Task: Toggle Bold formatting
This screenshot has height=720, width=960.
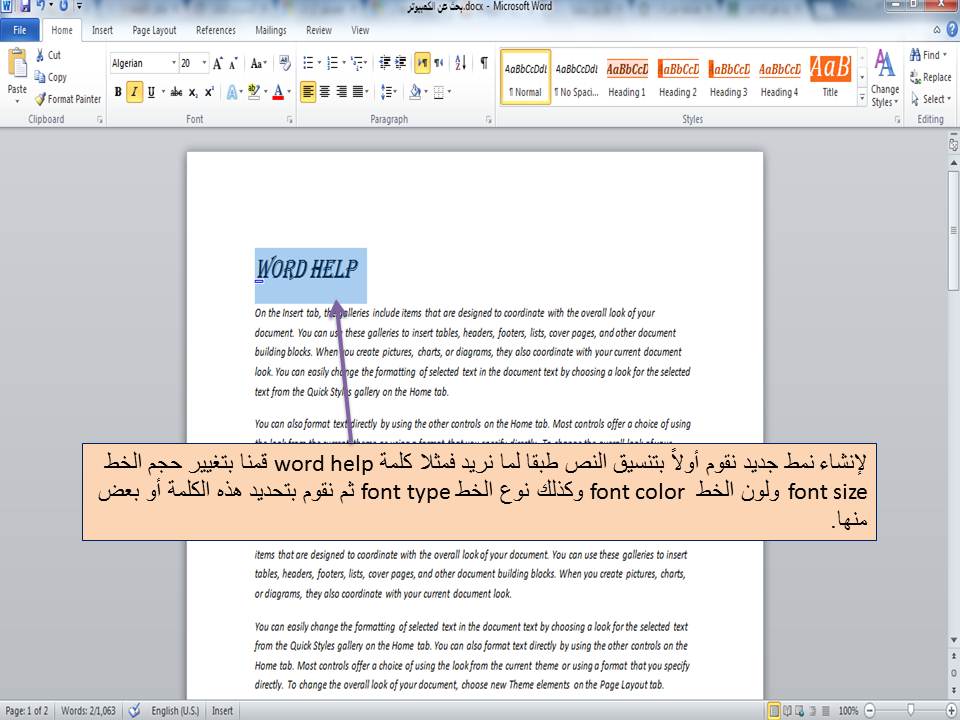Action: [118, 92]
